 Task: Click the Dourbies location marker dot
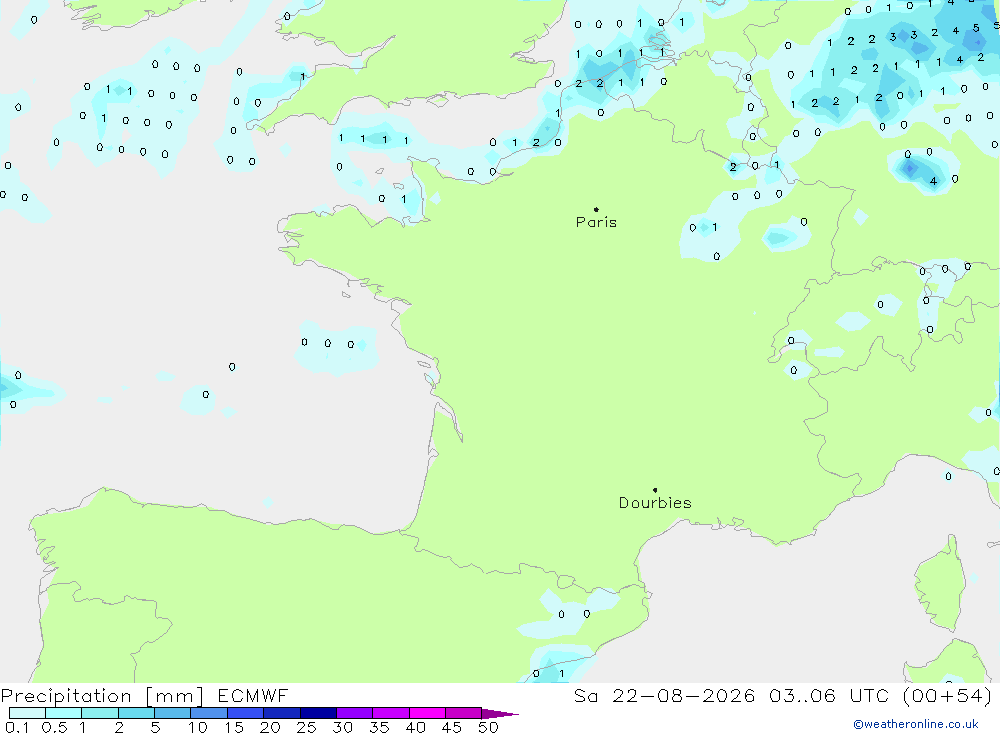click(655, 490)
